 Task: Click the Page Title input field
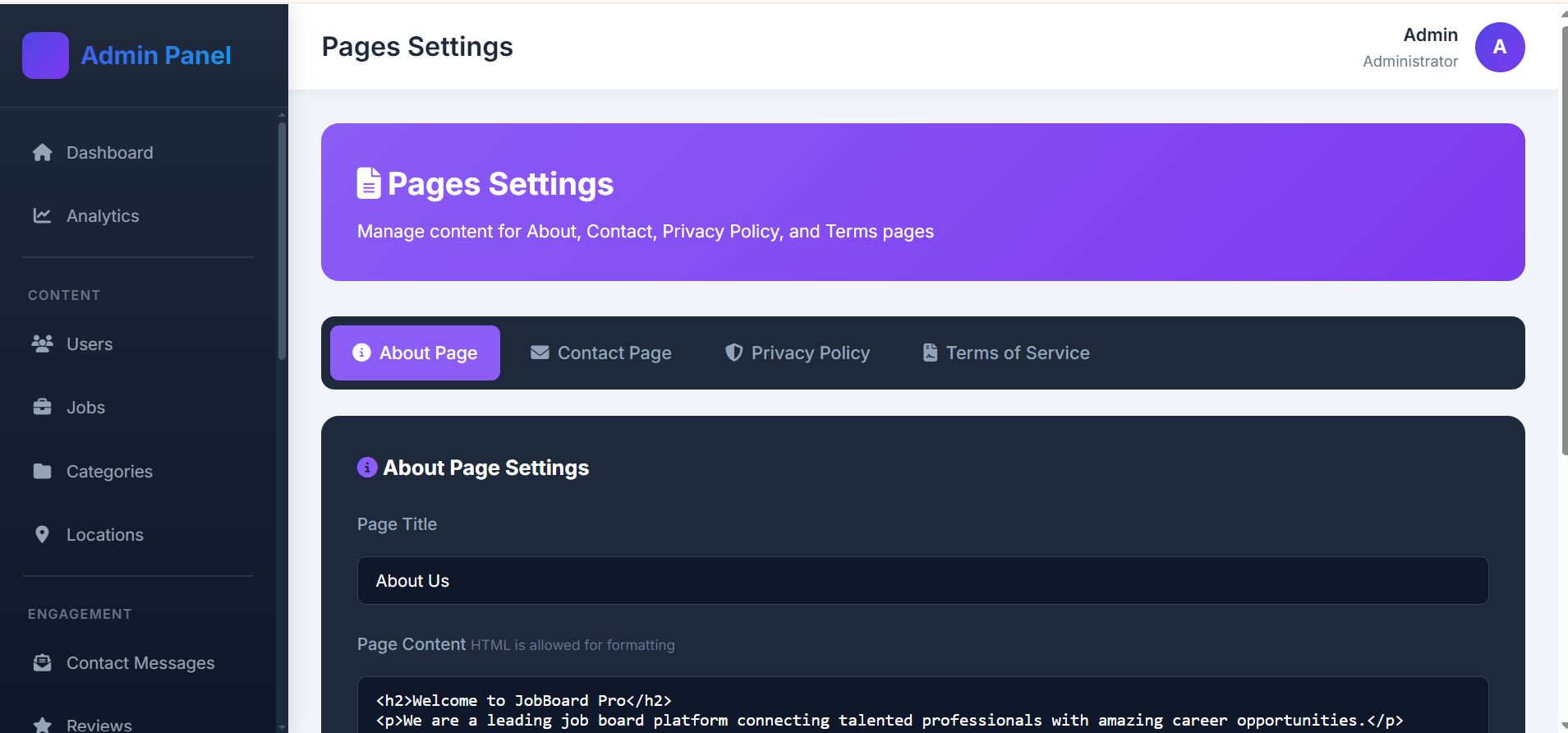tap(922, 581)
